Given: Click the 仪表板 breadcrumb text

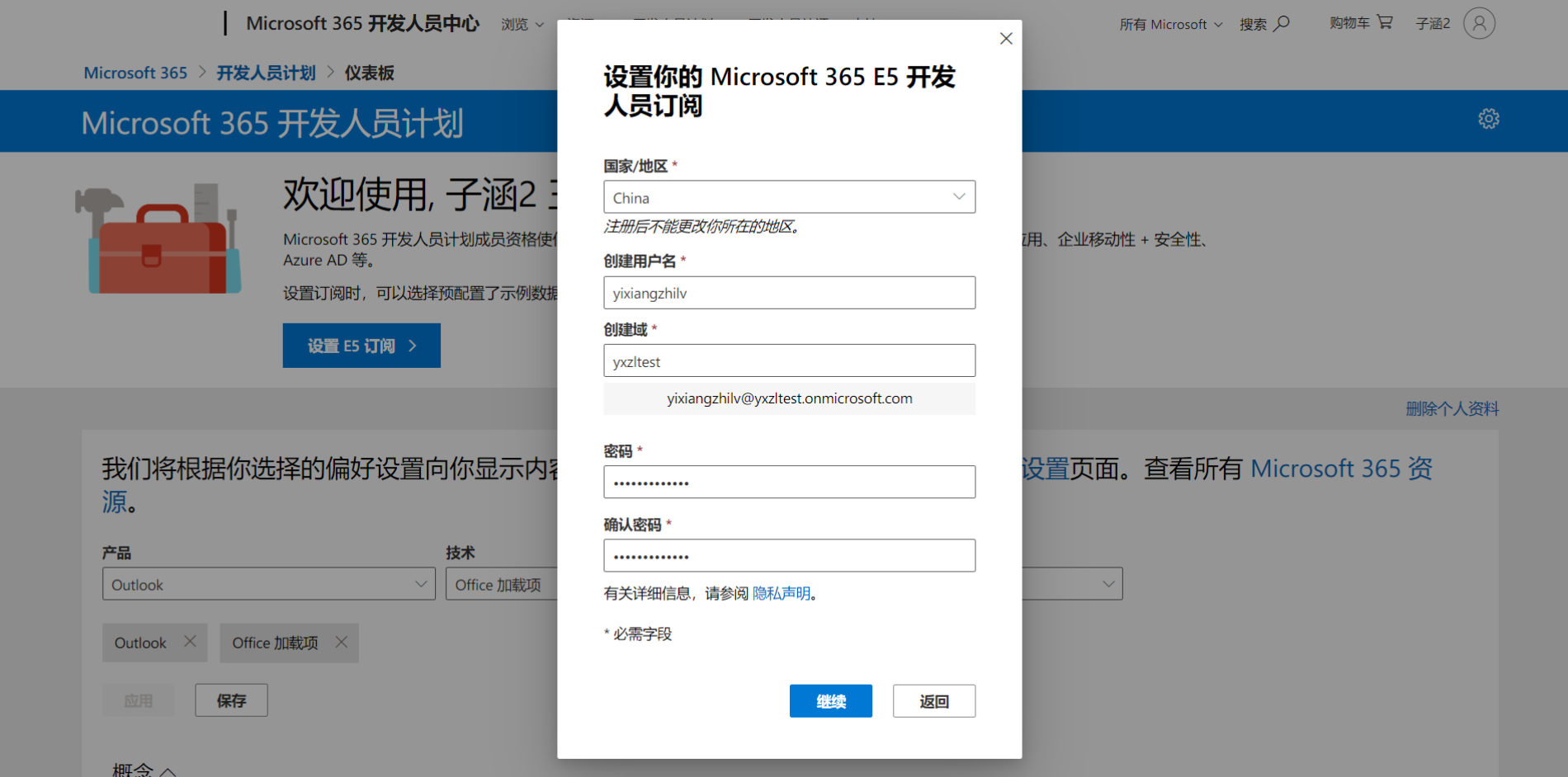Looking at the screenshot, I should (369, 73).
